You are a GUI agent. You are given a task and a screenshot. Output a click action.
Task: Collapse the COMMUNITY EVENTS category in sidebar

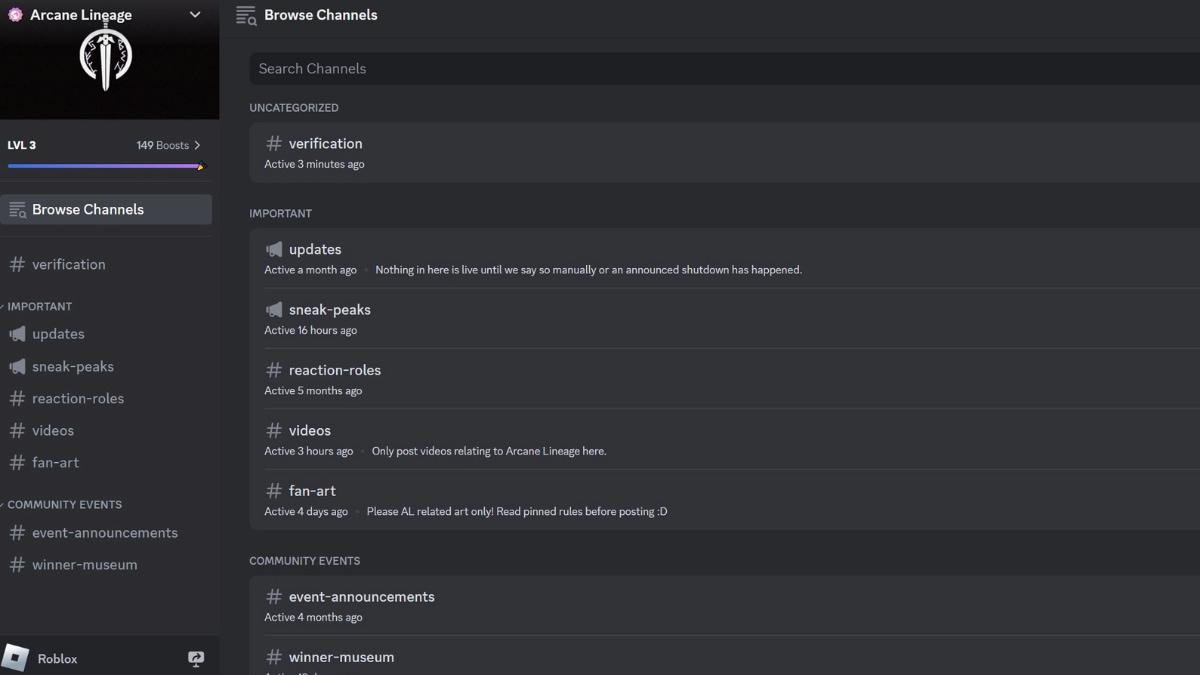click(64, 504)
